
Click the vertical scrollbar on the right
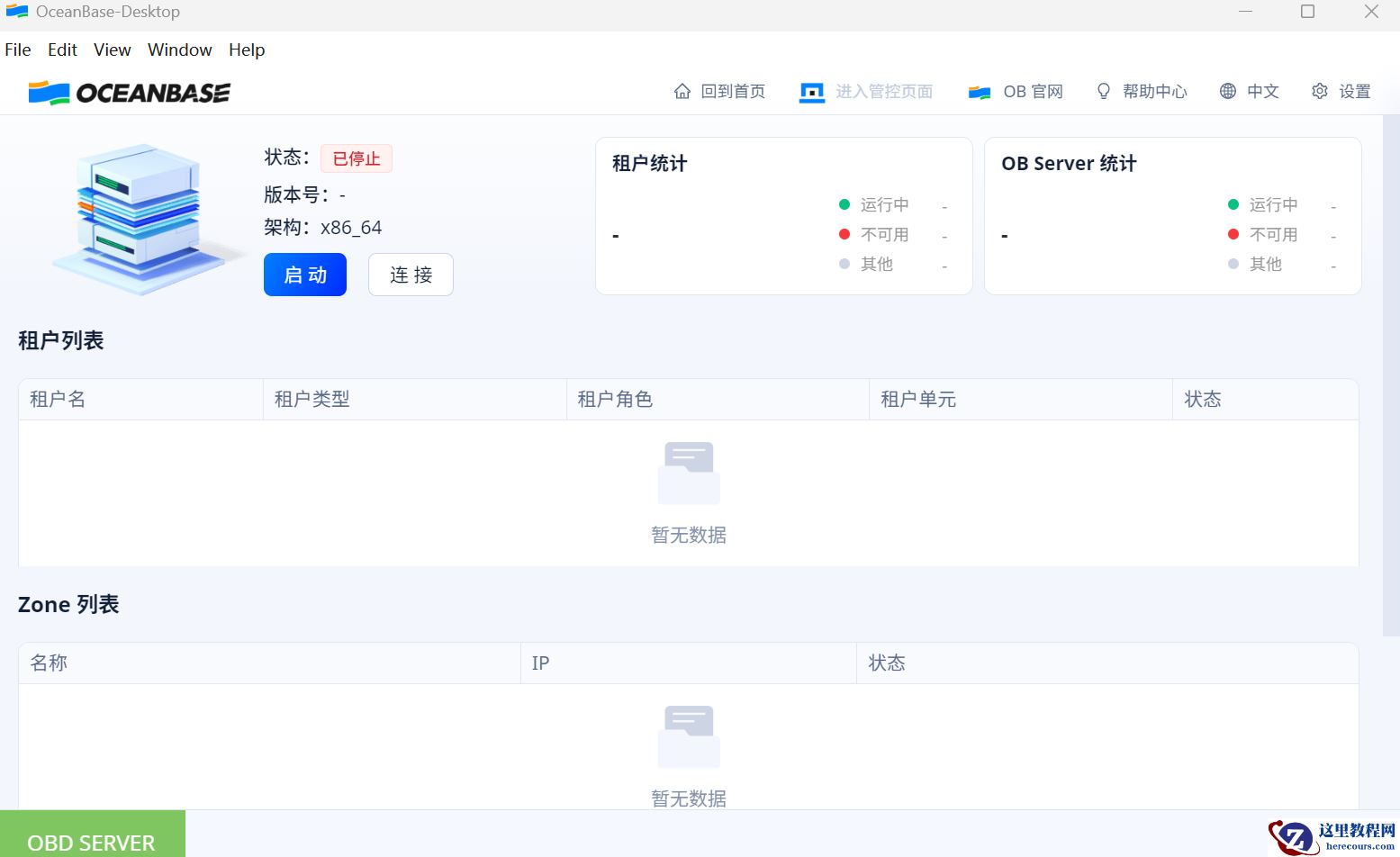point(1391,360)
